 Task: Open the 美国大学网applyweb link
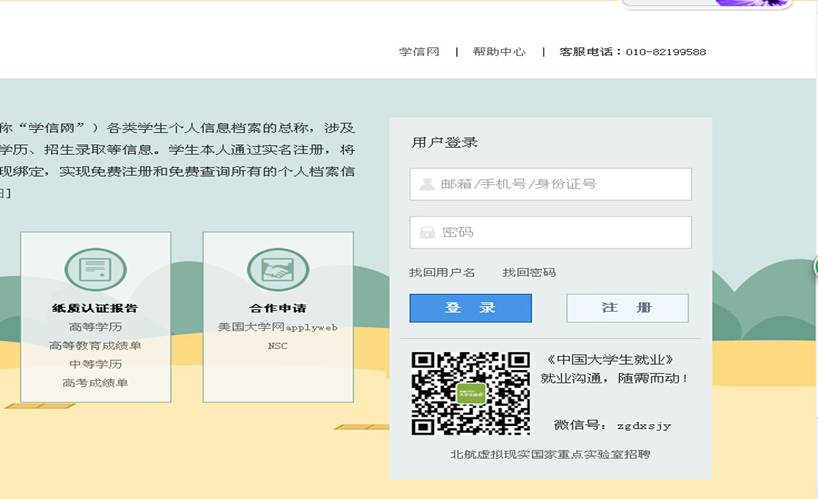[x=277, y=327]
